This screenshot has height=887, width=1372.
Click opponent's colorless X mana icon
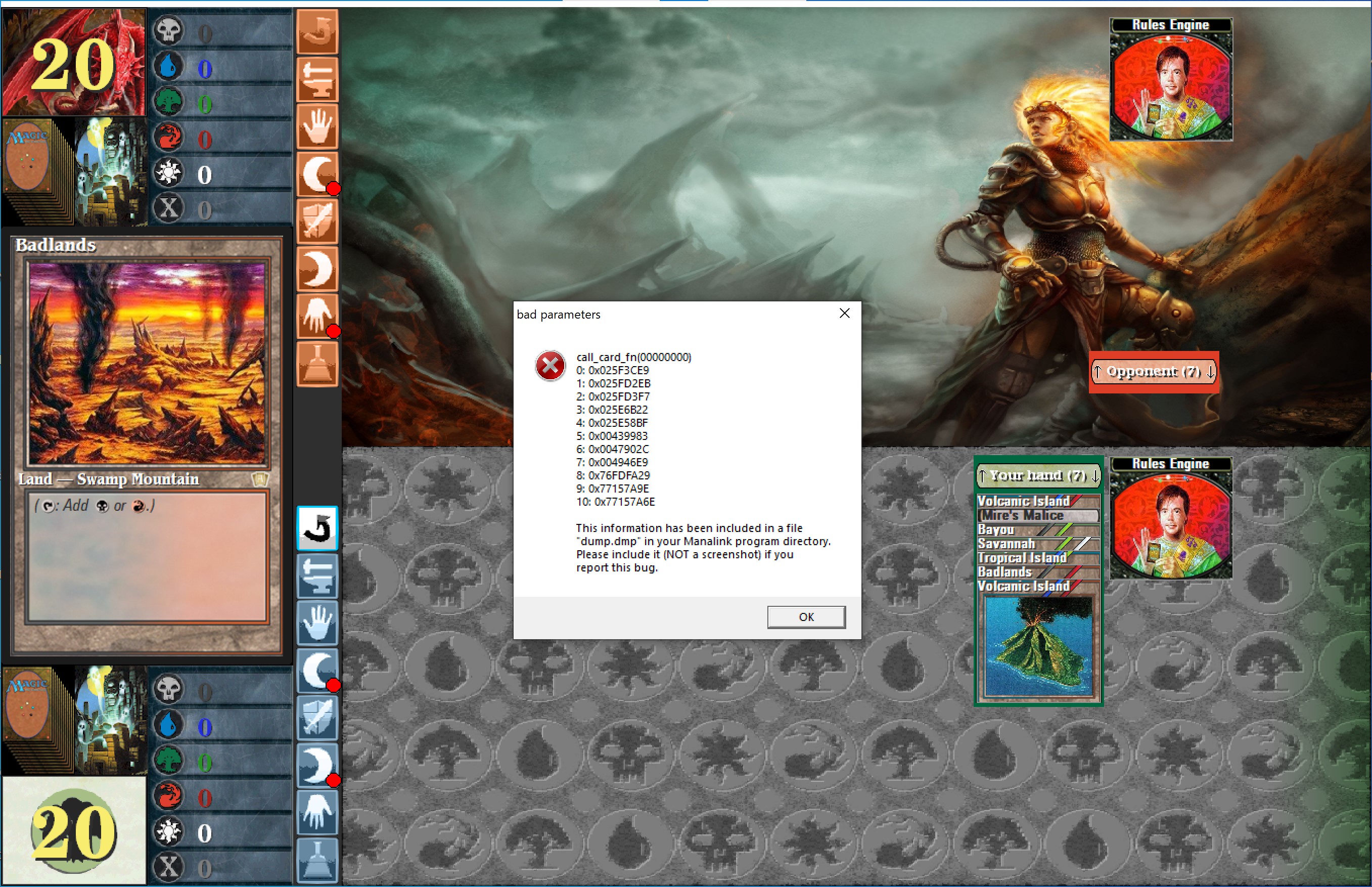[169, 208]
